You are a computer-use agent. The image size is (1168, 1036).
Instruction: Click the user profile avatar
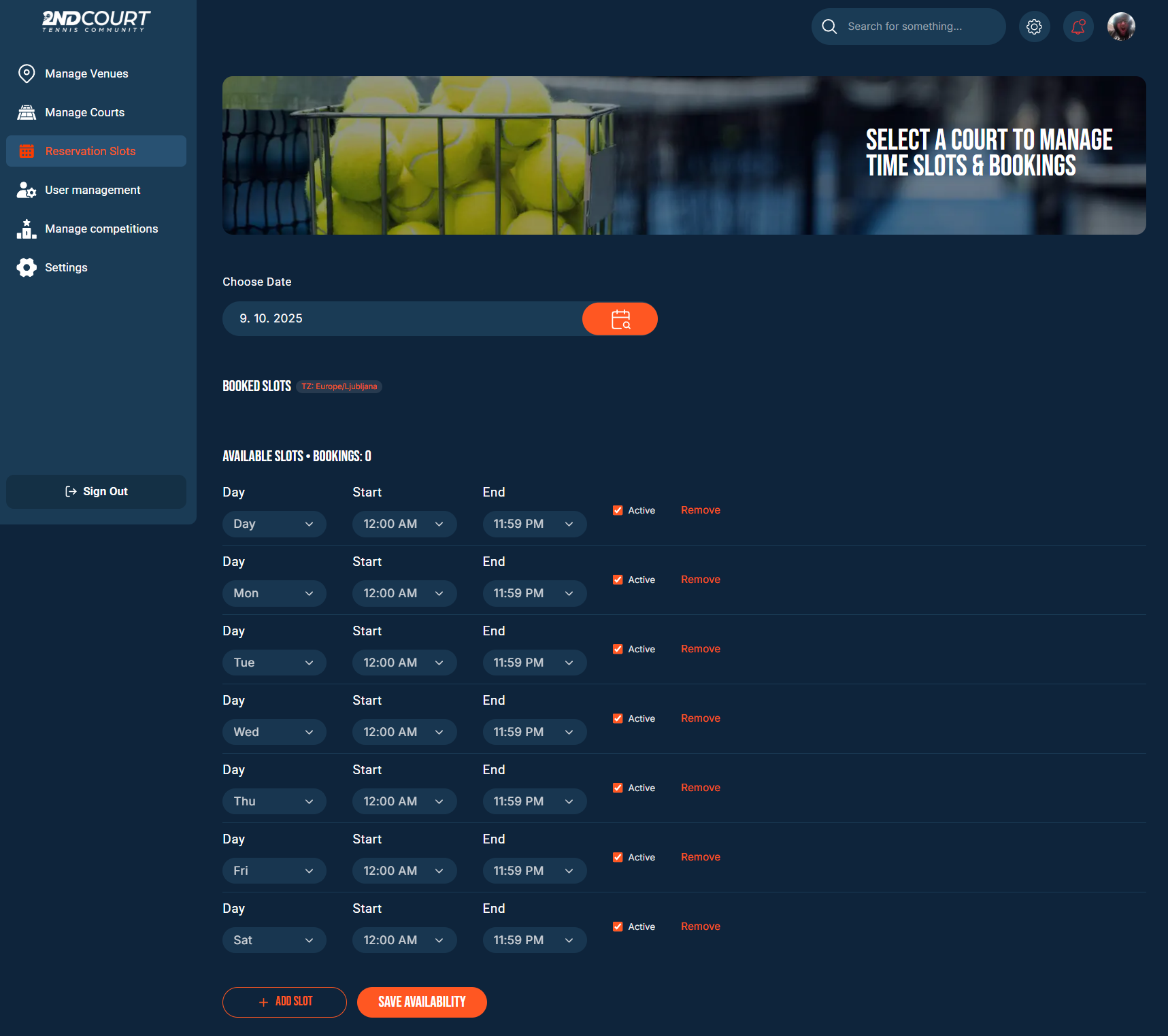pos(1120,27)
